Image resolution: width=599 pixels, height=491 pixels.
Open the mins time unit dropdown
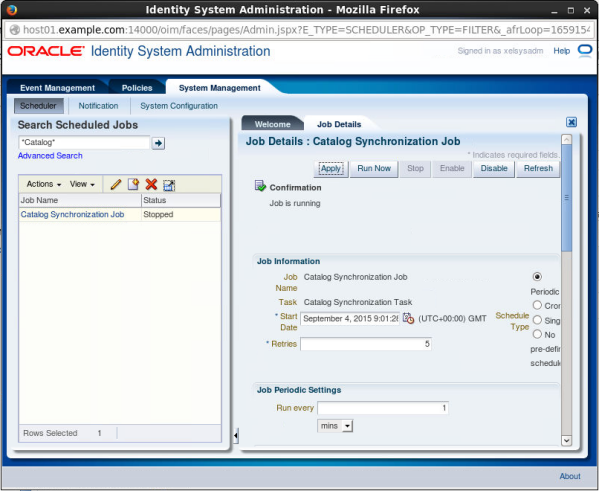point(335,426)
